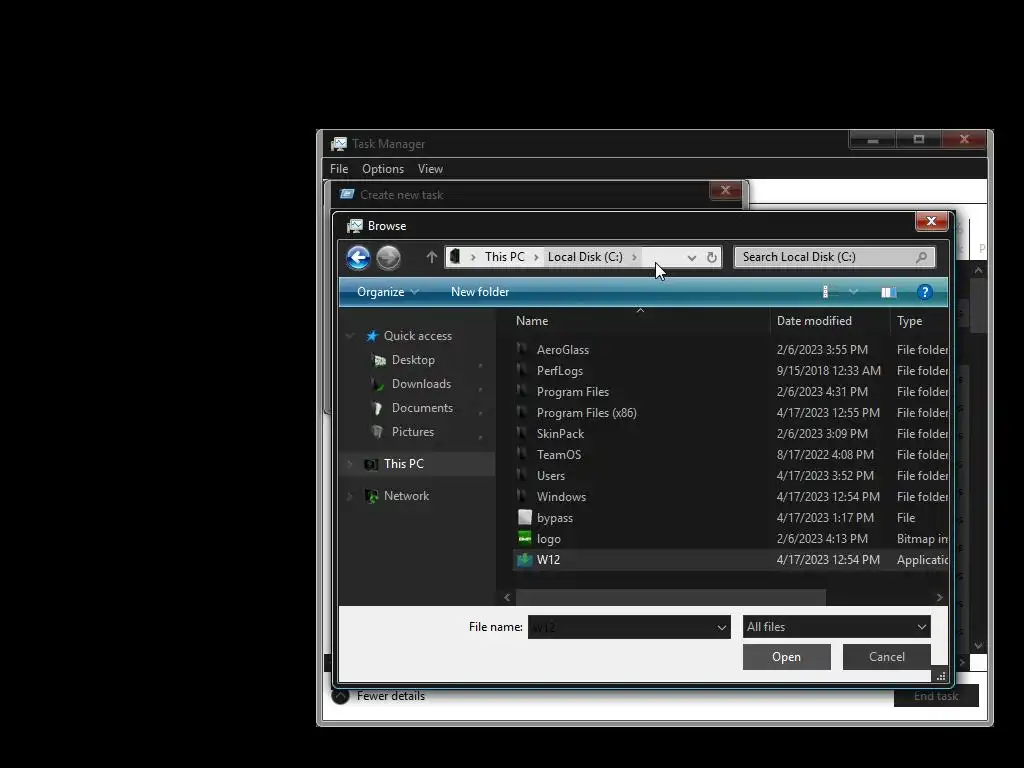Image resolution: width=1024 pixels, height=768 pixels.
Task: Select the Users folder
Action: (x=731, y=476)
